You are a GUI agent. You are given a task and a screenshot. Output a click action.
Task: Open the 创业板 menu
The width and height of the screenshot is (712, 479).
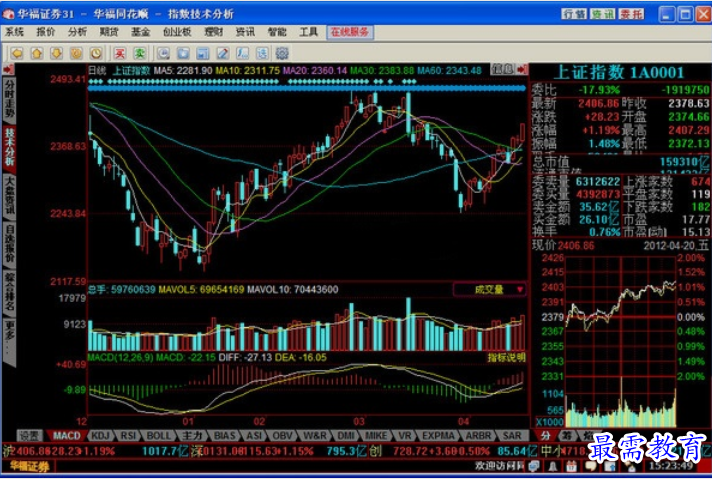click(x=177, y=32)
